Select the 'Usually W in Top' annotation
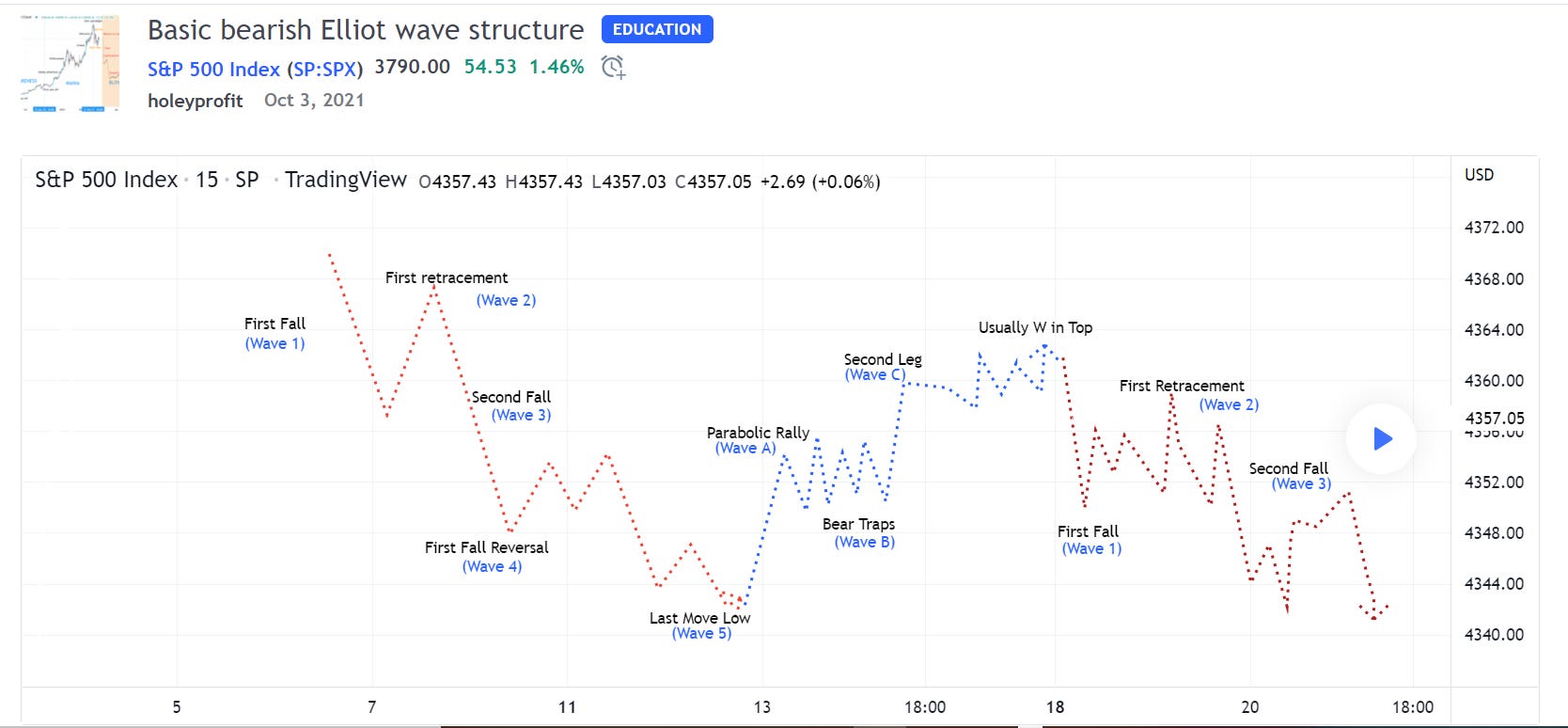 pyautogui.click(x=1035, y=327)
